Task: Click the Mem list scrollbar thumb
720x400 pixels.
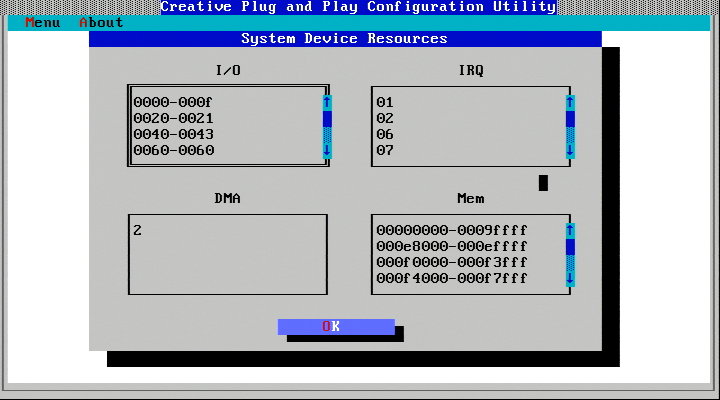Action: click(570, 247)
